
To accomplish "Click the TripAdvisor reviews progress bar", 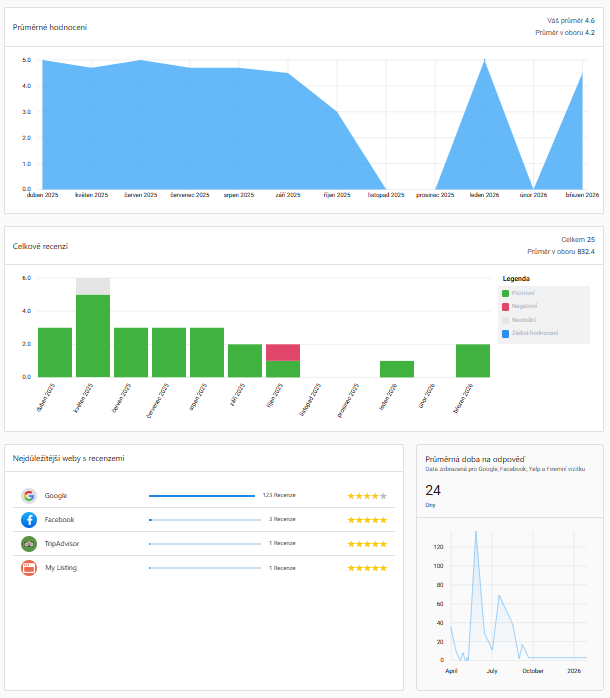I will [205, 544].
